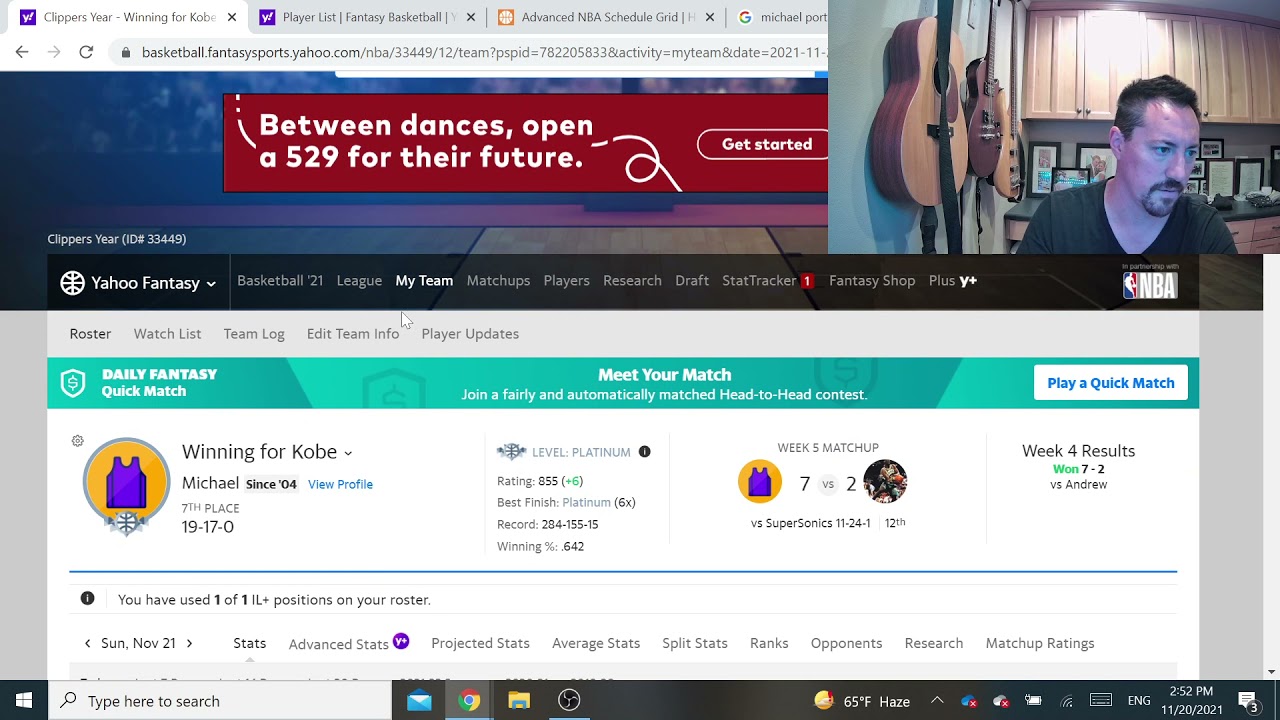Select My Team nav item
1280x720 pixels.
coord(424,281)
